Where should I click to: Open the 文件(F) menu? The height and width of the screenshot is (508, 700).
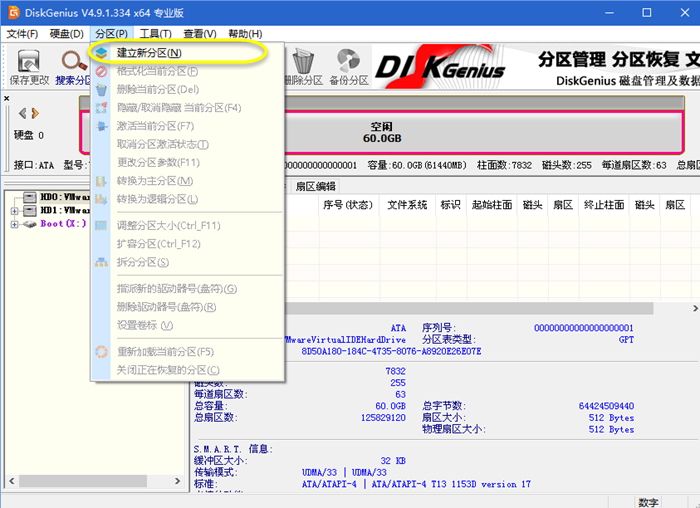pyautogui.click(x=22, y=34)
